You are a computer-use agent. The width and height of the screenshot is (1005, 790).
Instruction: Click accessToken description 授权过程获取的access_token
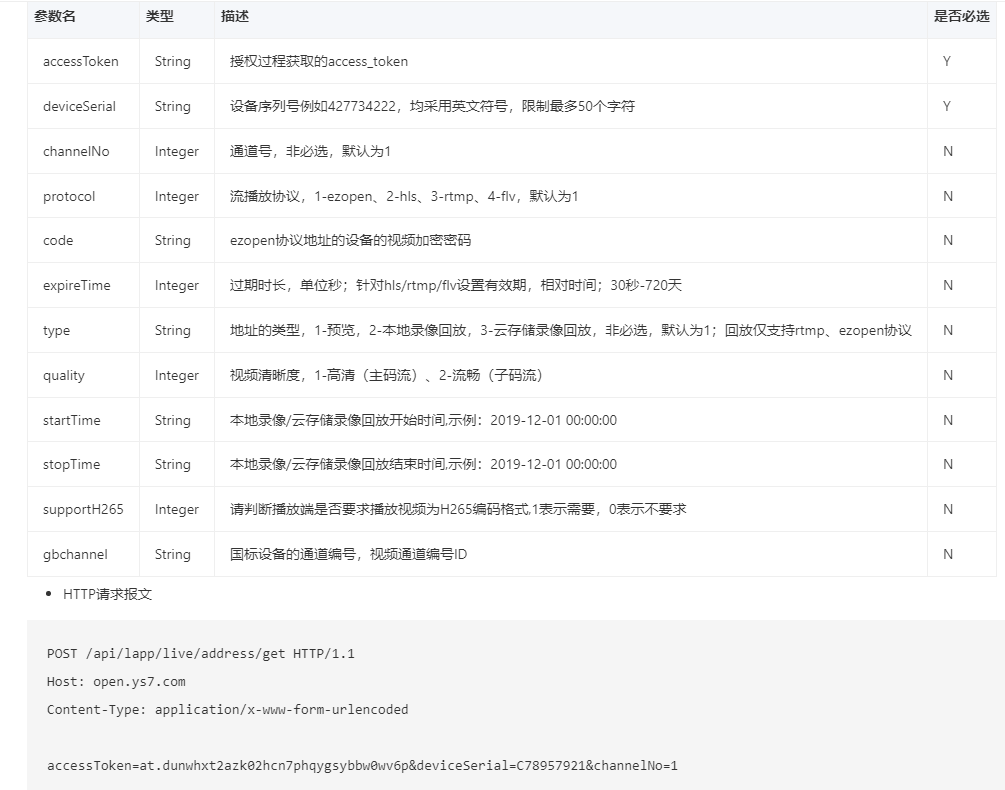tap(319, 62)
